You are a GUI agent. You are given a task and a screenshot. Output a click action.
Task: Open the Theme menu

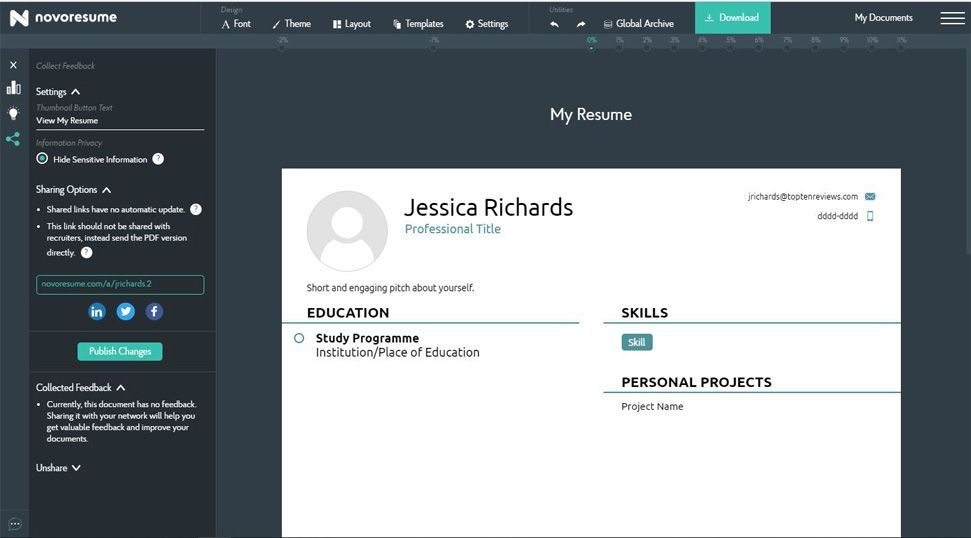[x=291, y=24]
